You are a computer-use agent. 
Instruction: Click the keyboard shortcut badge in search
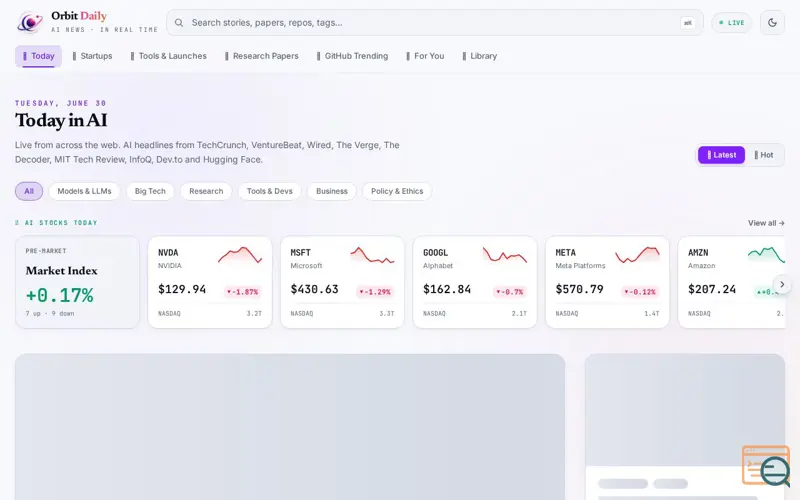[x=687, y=23]
